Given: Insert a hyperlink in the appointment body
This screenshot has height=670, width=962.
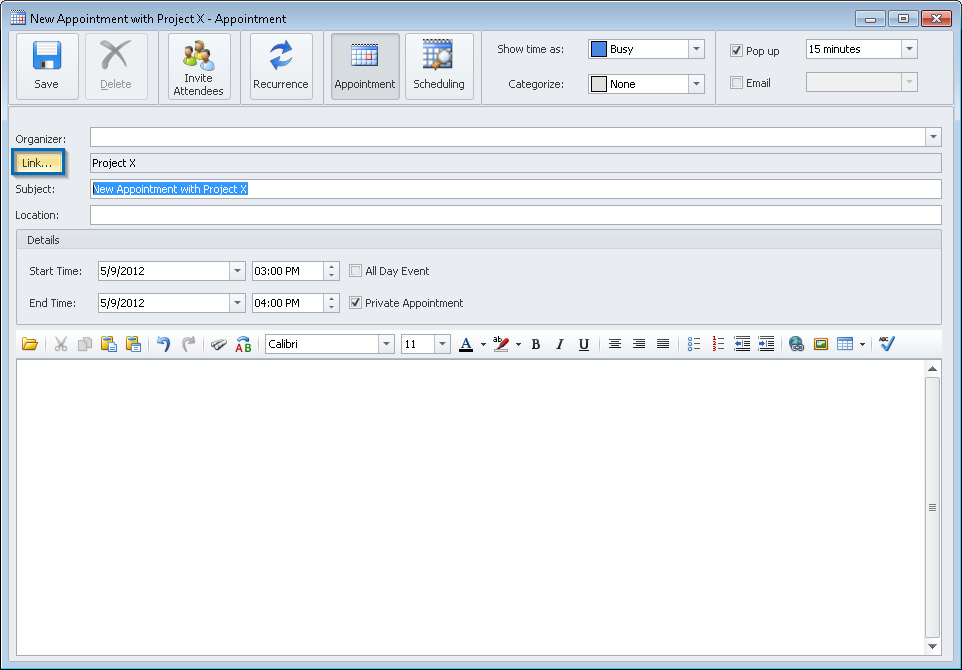Looking at the screenshot, I should click(797, 344).
